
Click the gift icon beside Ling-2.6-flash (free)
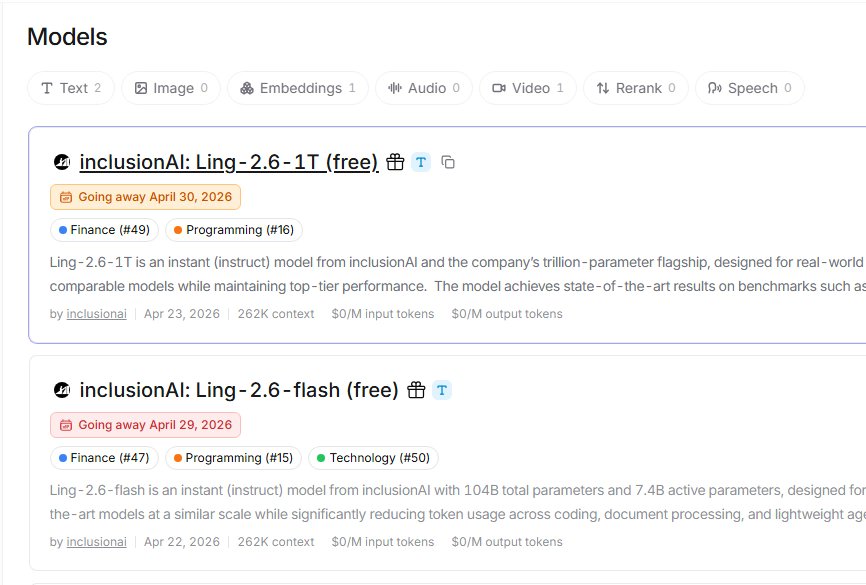(416, 390)
